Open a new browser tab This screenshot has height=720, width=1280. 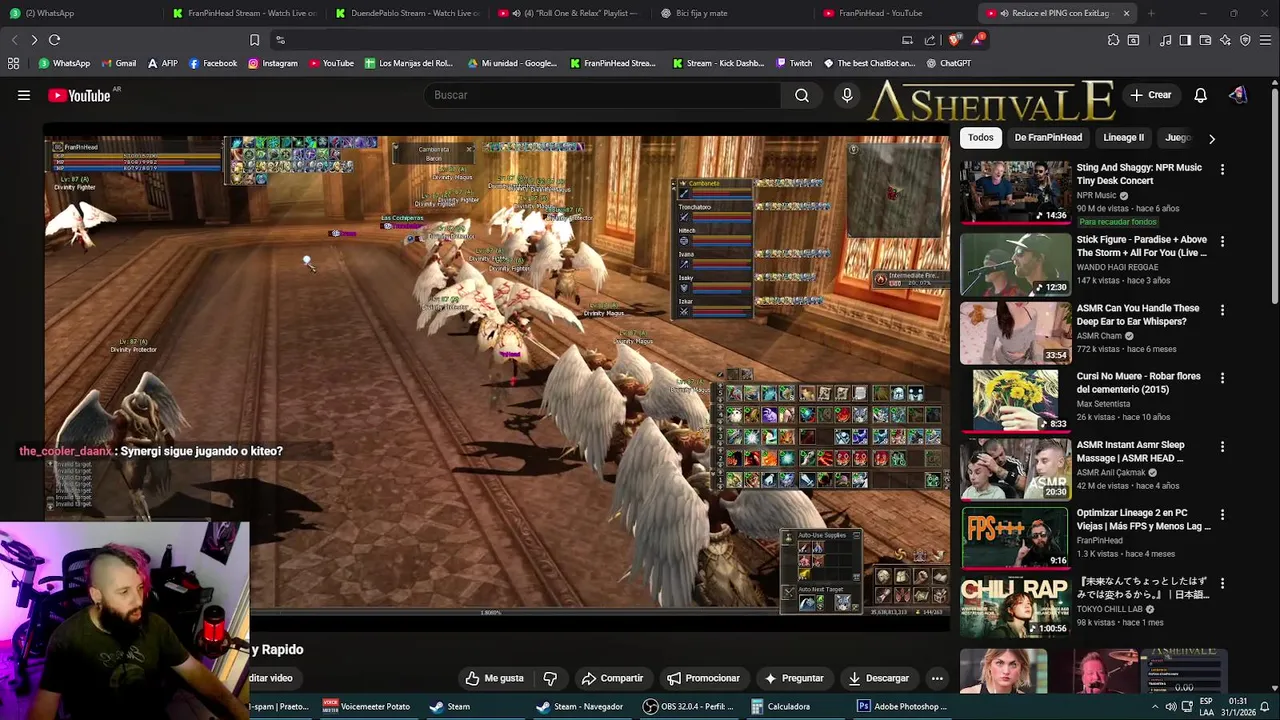pos(1151,13)
